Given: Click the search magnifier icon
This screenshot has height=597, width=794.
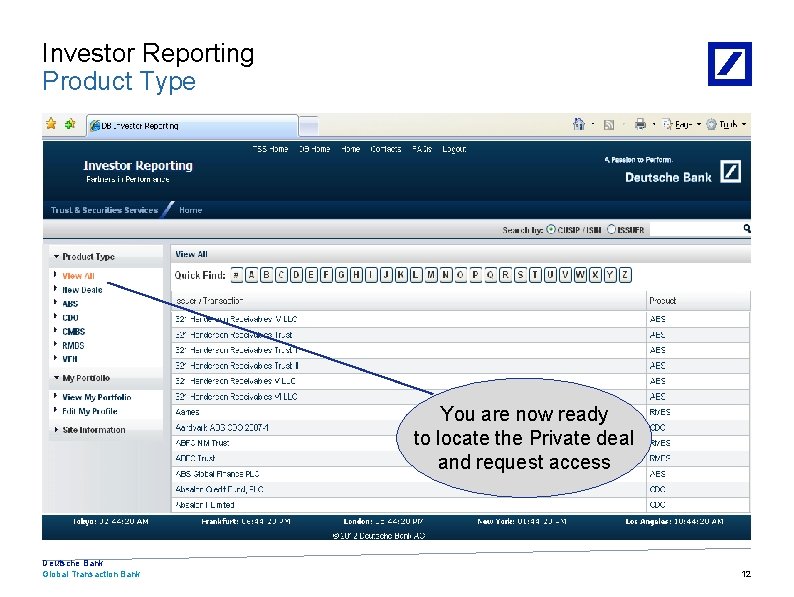Looking at the screenshot, I should (x=746, y=229).
